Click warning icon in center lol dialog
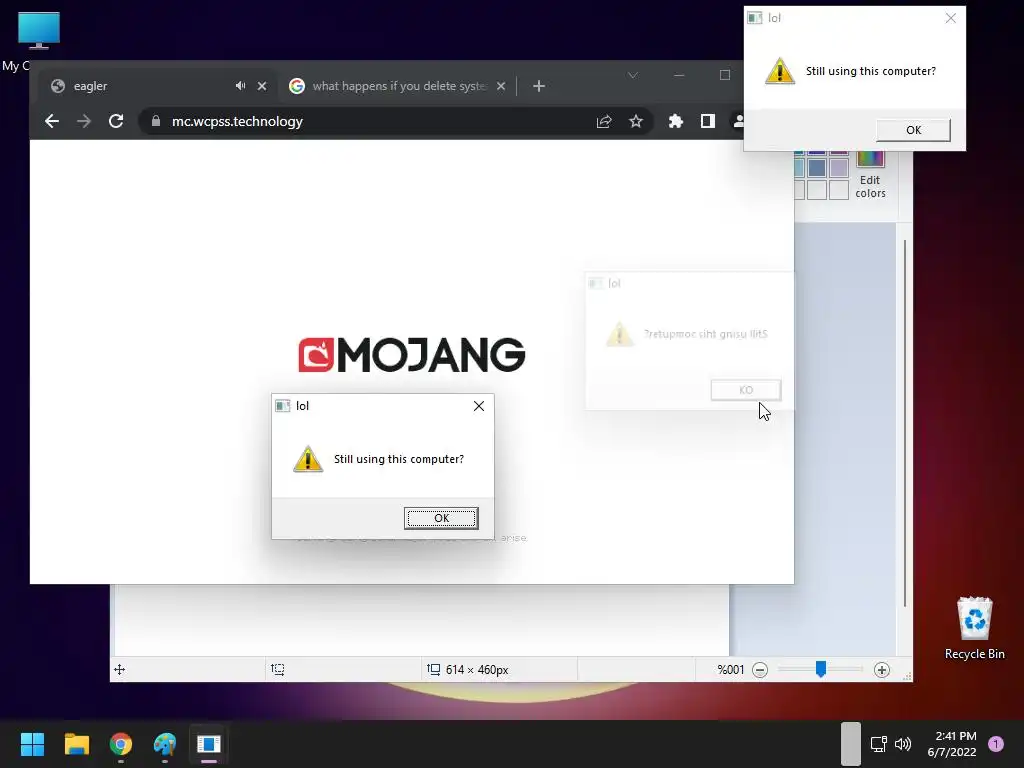Viewport: 1024px width, 768px height. pyautogui.click(x=308, y=458)
